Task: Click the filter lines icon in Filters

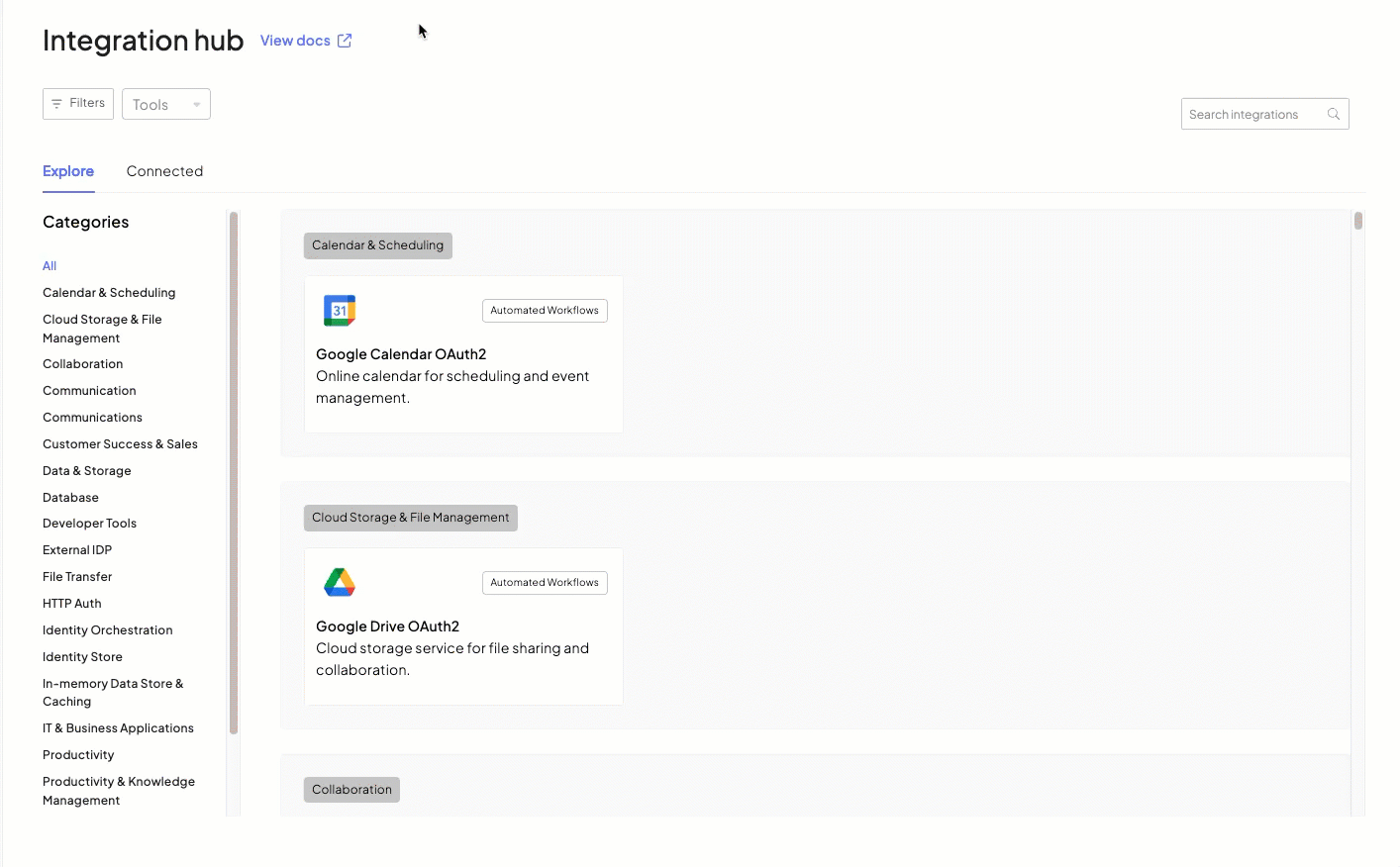Action: (x=56, y=104)
